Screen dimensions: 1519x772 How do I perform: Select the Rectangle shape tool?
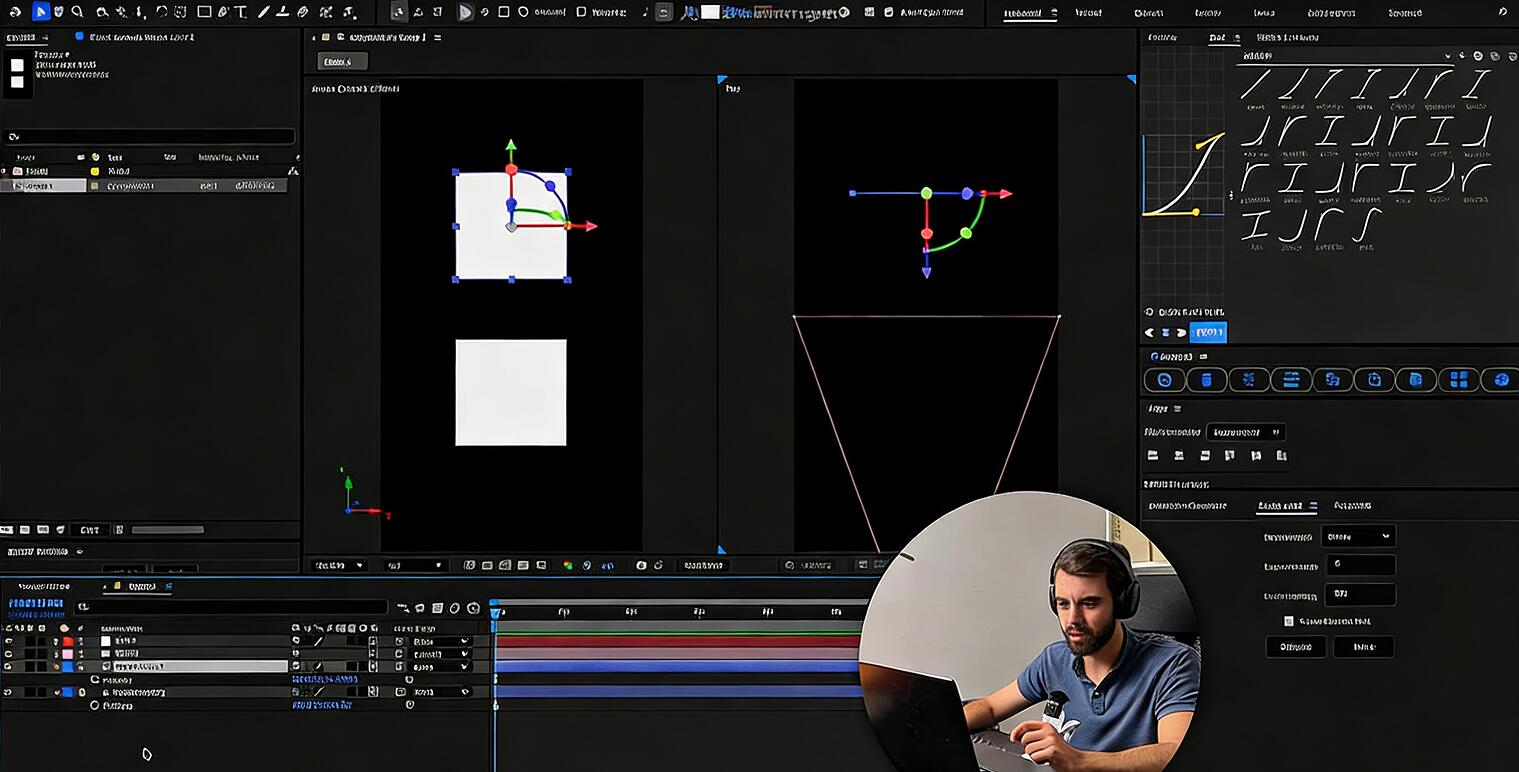coord(204,12)
